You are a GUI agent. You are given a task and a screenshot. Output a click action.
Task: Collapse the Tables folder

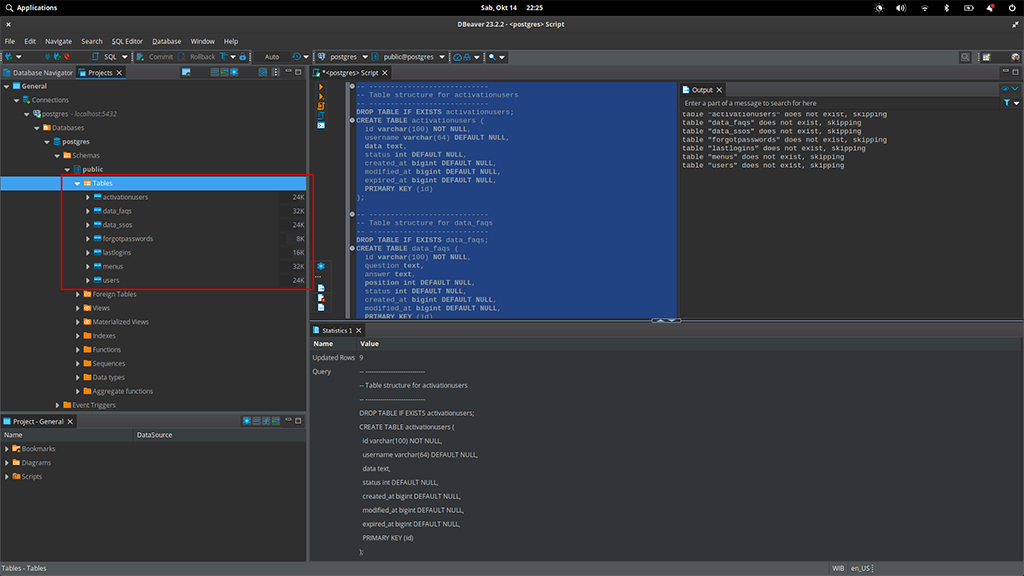(77, 184)
